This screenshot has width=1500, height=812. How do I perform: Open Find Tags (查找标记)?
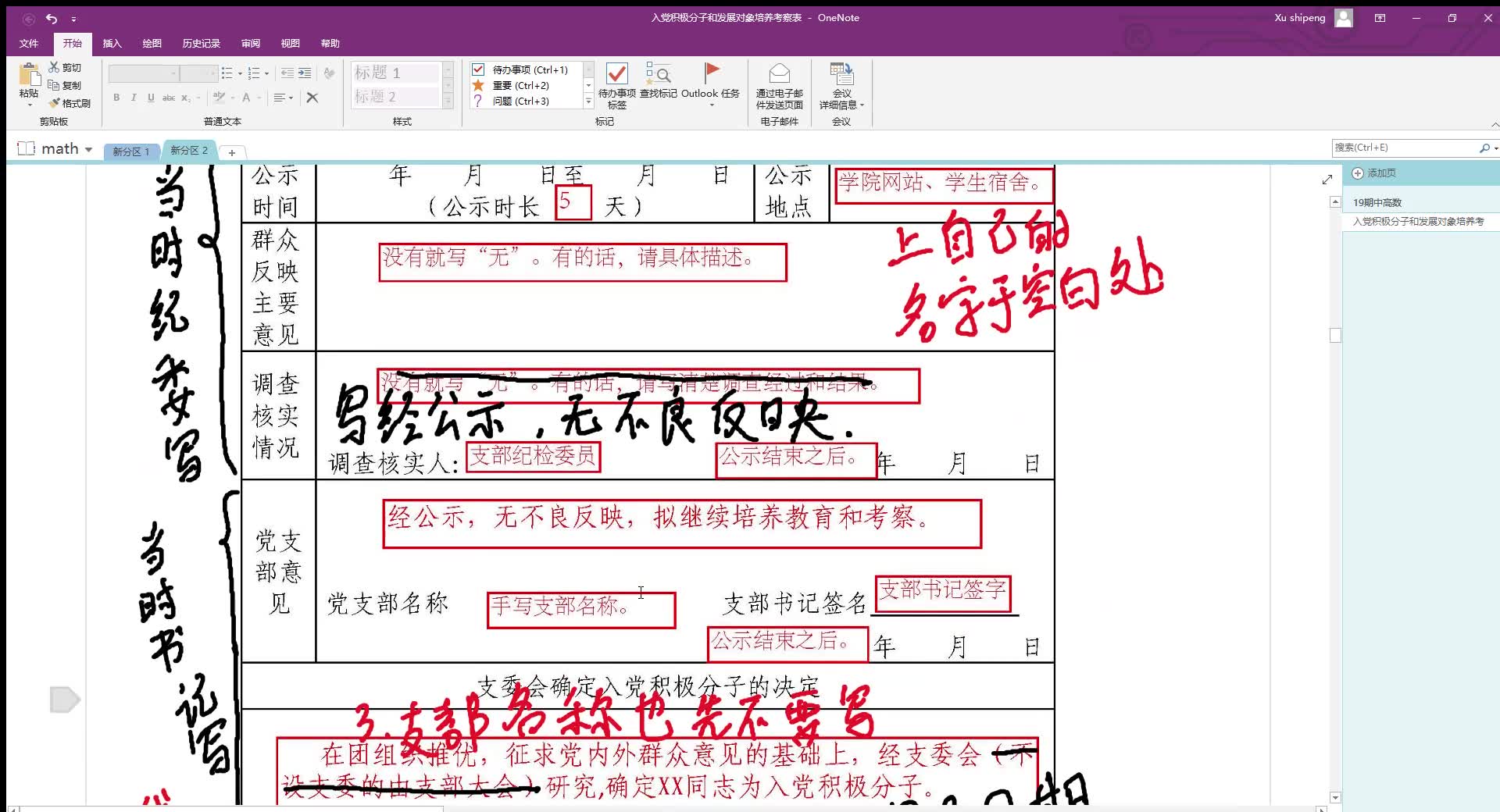[x=659, y=81]
